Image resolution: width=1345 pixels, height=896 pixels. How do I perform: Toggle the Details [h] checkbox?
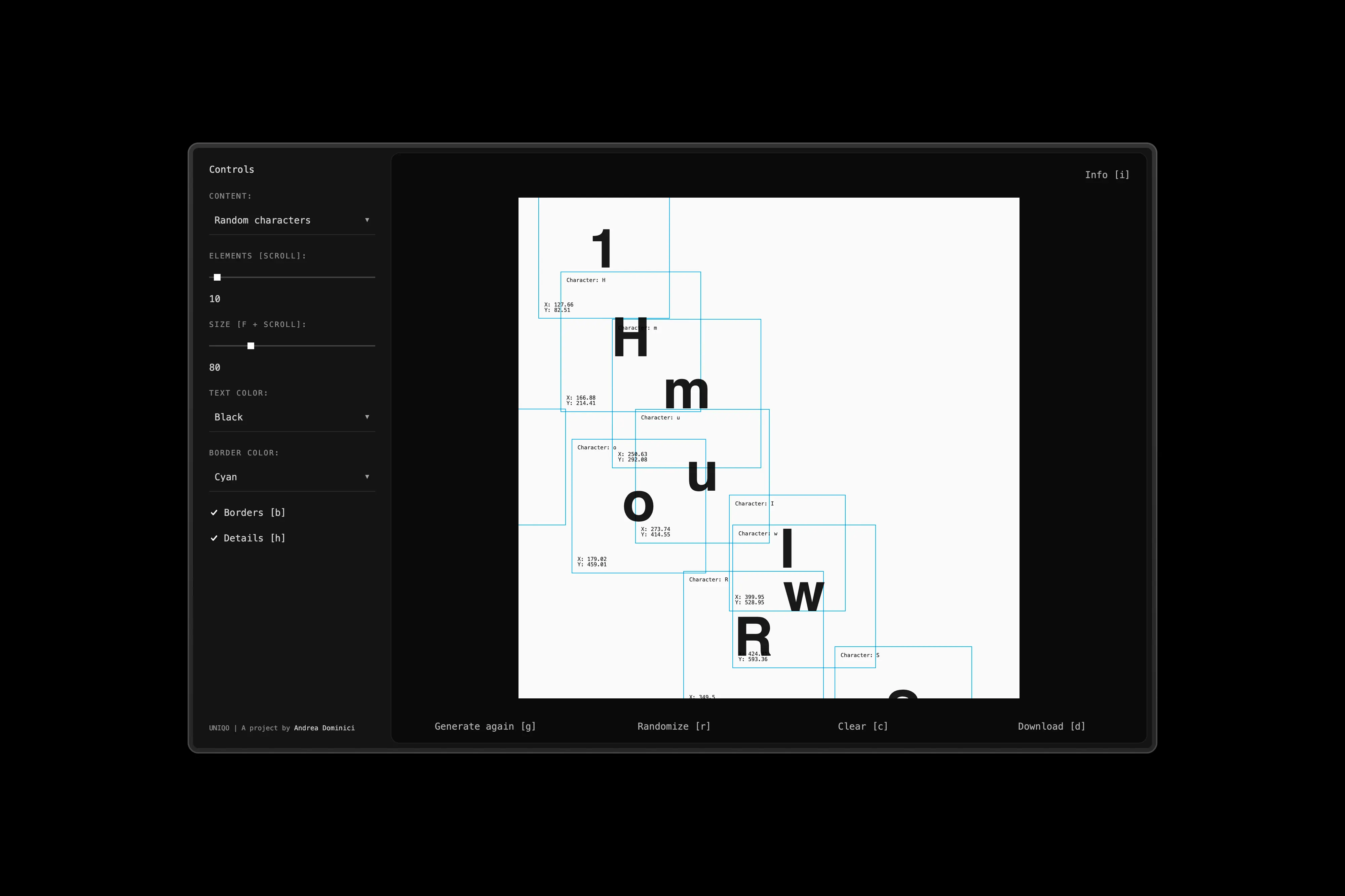pos(254,538)
